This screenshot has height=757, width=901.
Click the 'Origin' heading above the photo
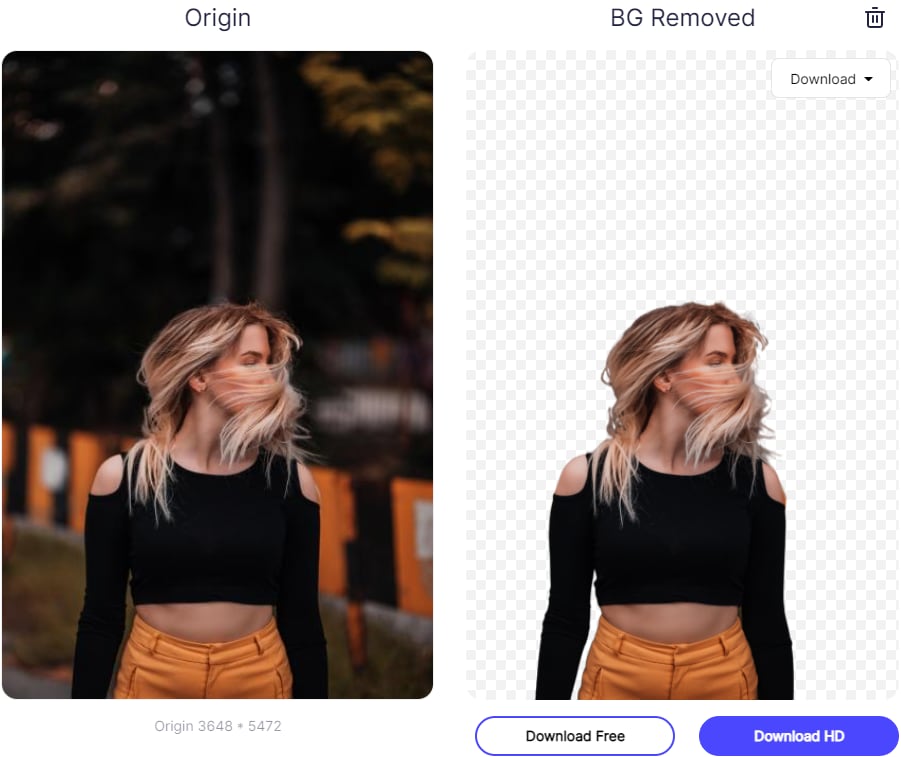[218, 18]
